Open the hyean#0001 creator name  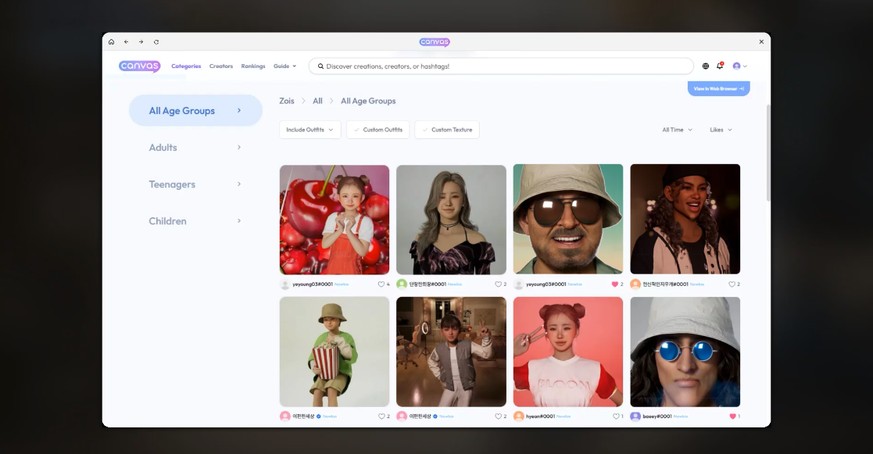[x=541, y=416]
